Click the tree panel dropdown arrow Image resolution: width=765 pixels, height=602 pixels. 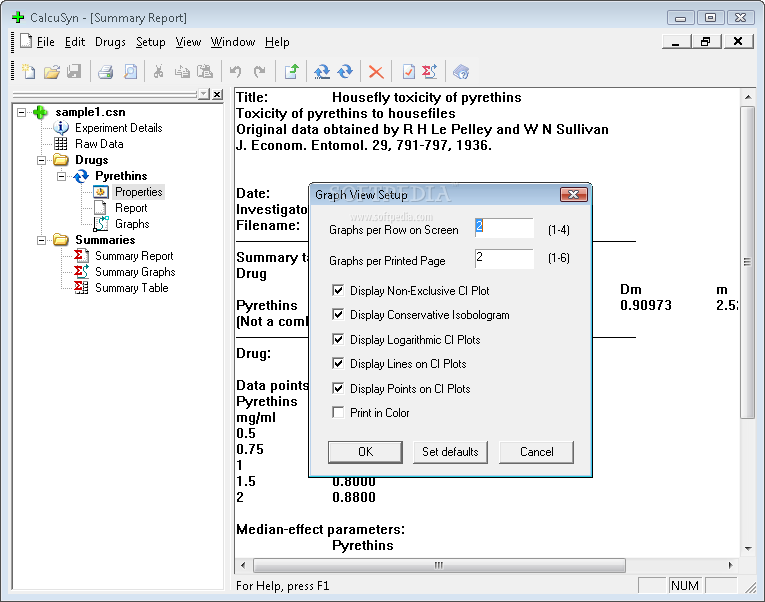(x=204, y=94)
